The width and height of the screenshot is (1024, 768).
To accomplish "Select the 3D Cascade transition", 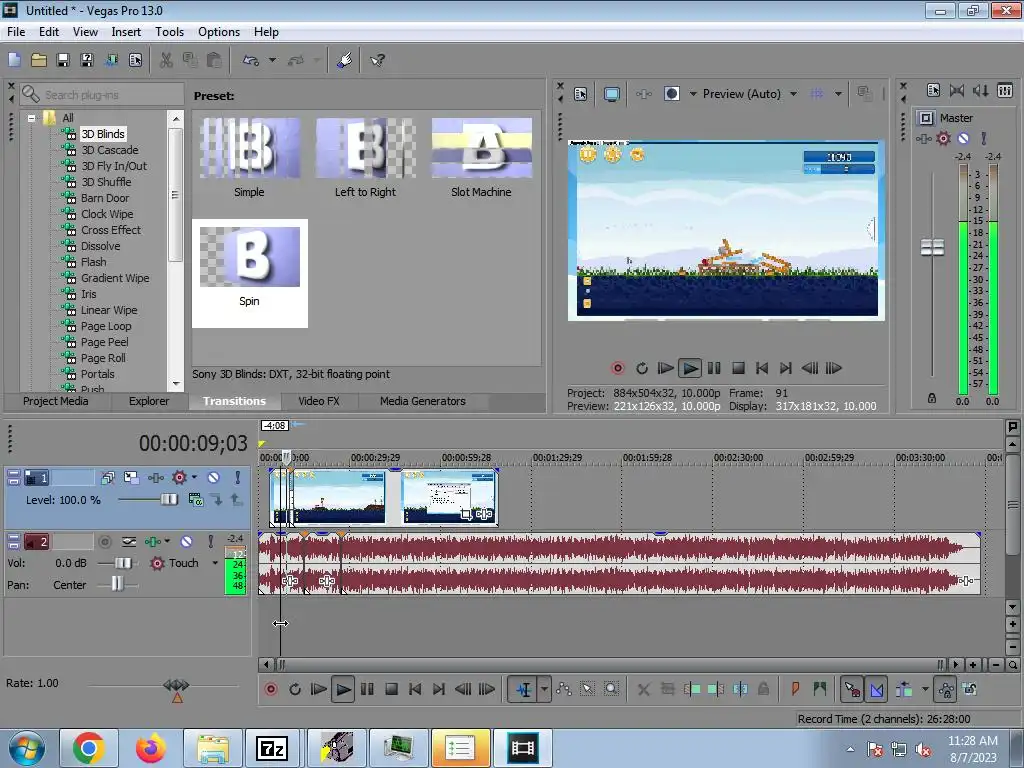I will pos(110,150).
